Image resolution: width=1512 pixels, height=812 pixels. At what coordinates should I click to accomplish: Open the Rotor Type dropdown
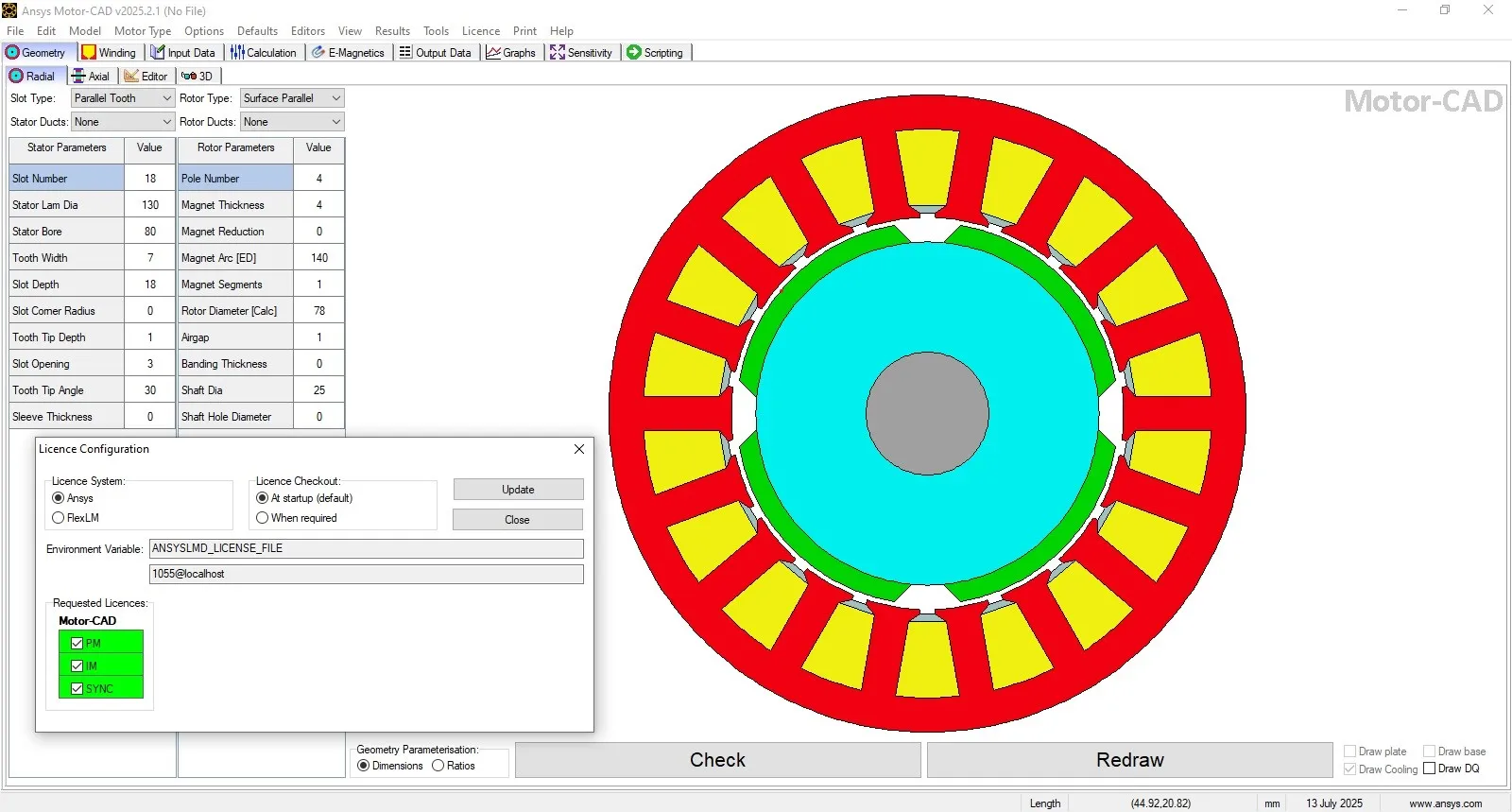pos(292,98)
